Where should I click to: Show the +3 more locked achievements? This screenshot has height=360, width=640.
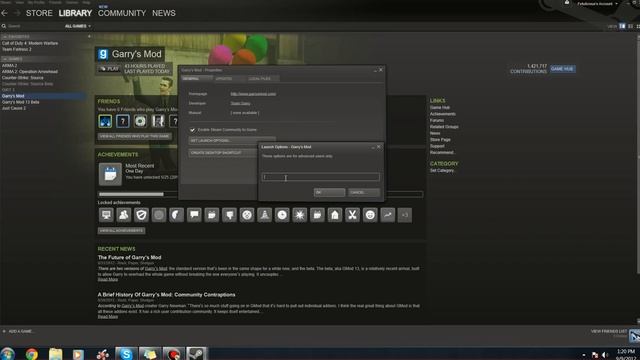coord(405,215)
